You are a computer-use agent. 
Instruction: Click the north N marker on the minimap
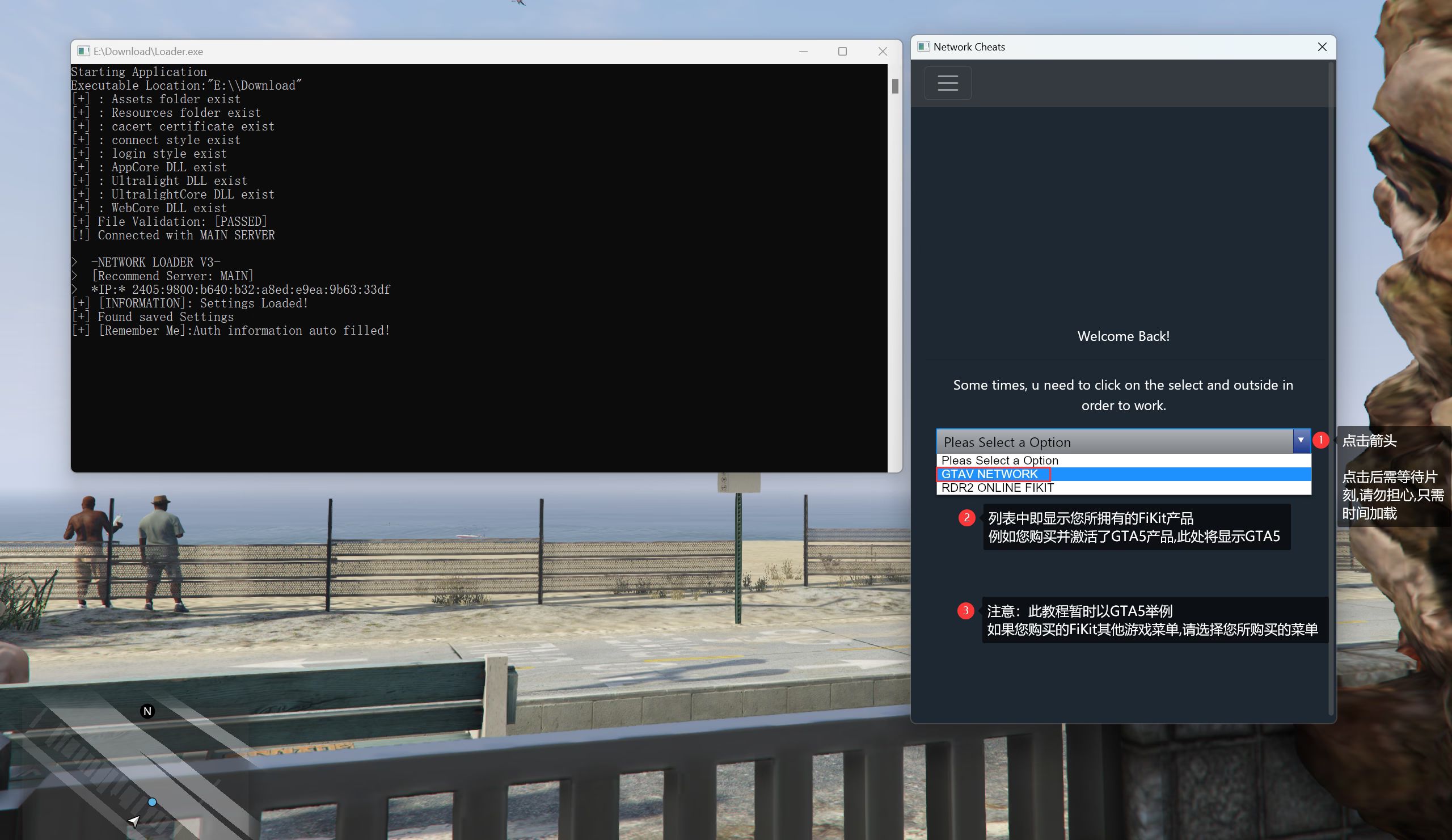tap(147, 711)
